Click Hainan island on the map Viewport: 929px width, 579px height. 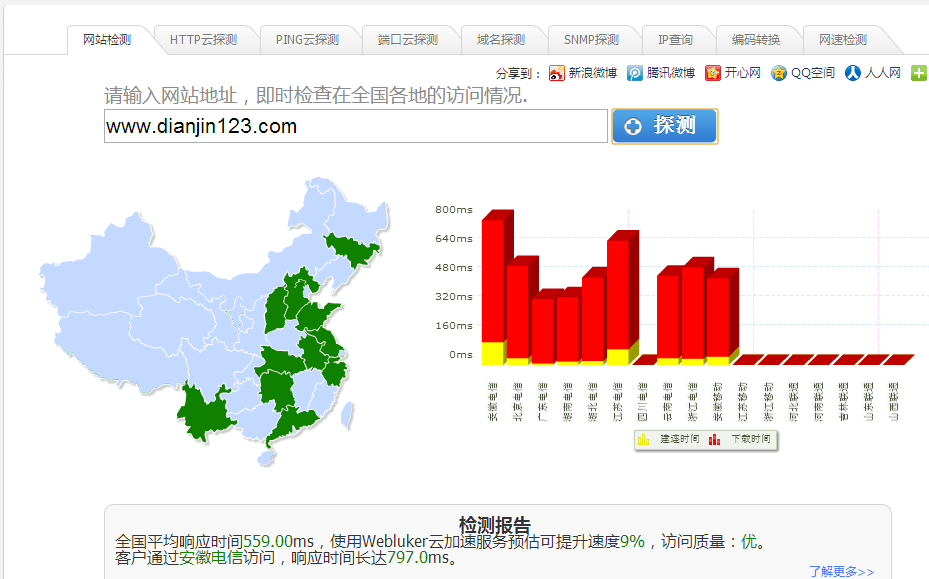click(x=266, y=457)
